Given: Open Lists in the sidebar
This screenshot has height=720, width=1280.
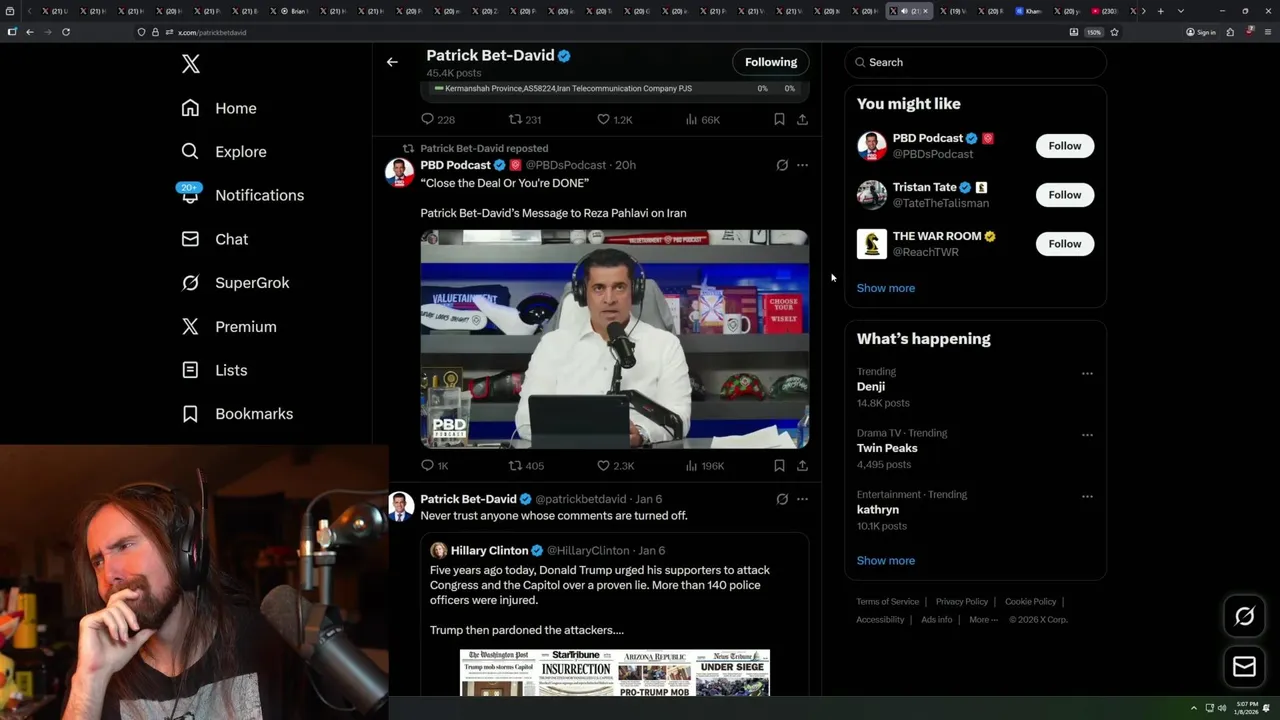Looking at the screenshot, I should (214, 370).
